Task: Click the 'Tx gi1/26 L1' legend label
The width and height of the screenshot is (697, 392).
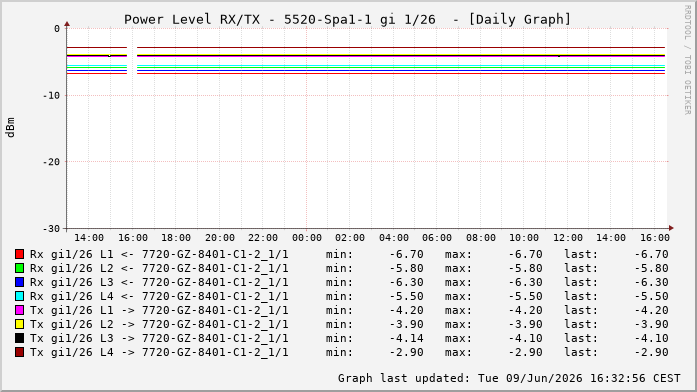Action: 72,310
